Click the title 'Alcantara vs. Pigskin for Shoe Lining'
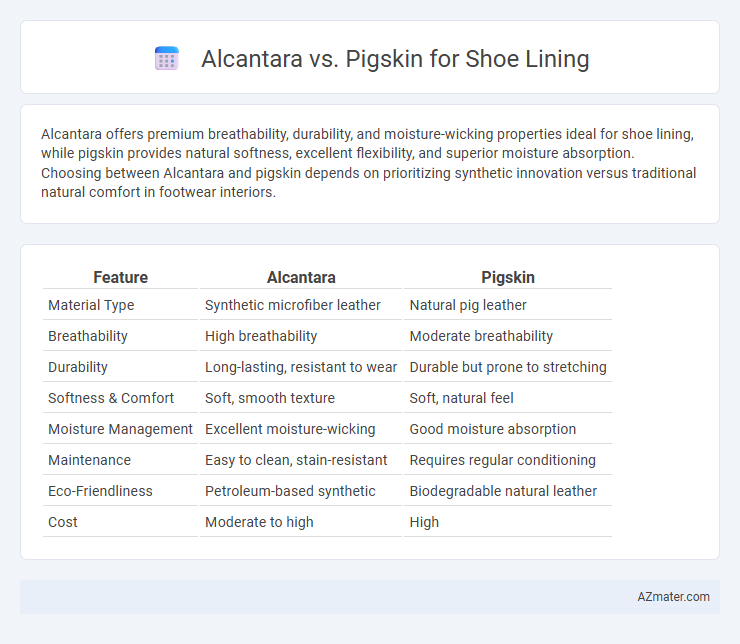This screenshot has width=740, height=644. pyautogui.click(x=395, y=59)
